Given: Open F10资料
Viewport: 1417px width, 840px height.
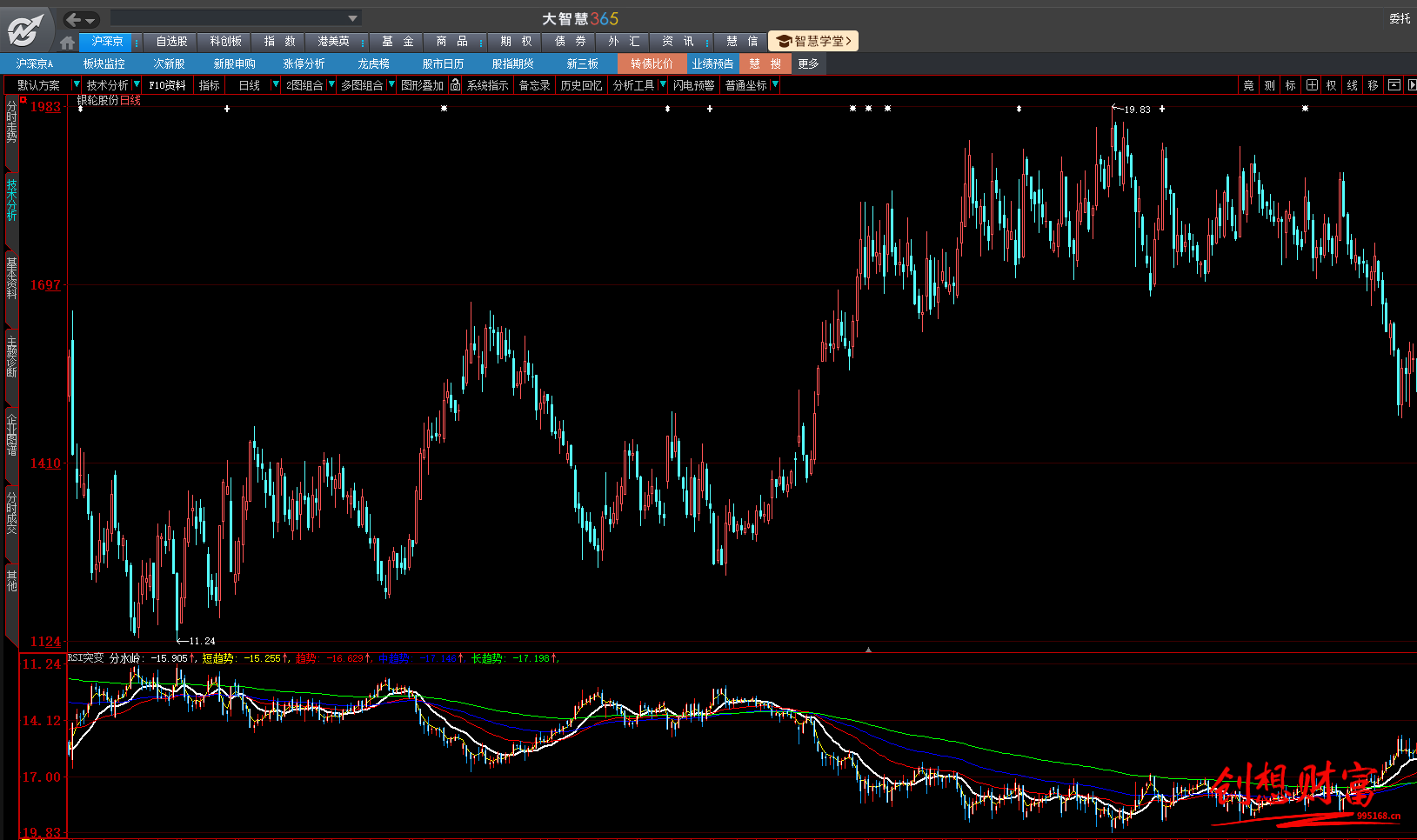Looking at the screenshot, I should pos(167,84).
